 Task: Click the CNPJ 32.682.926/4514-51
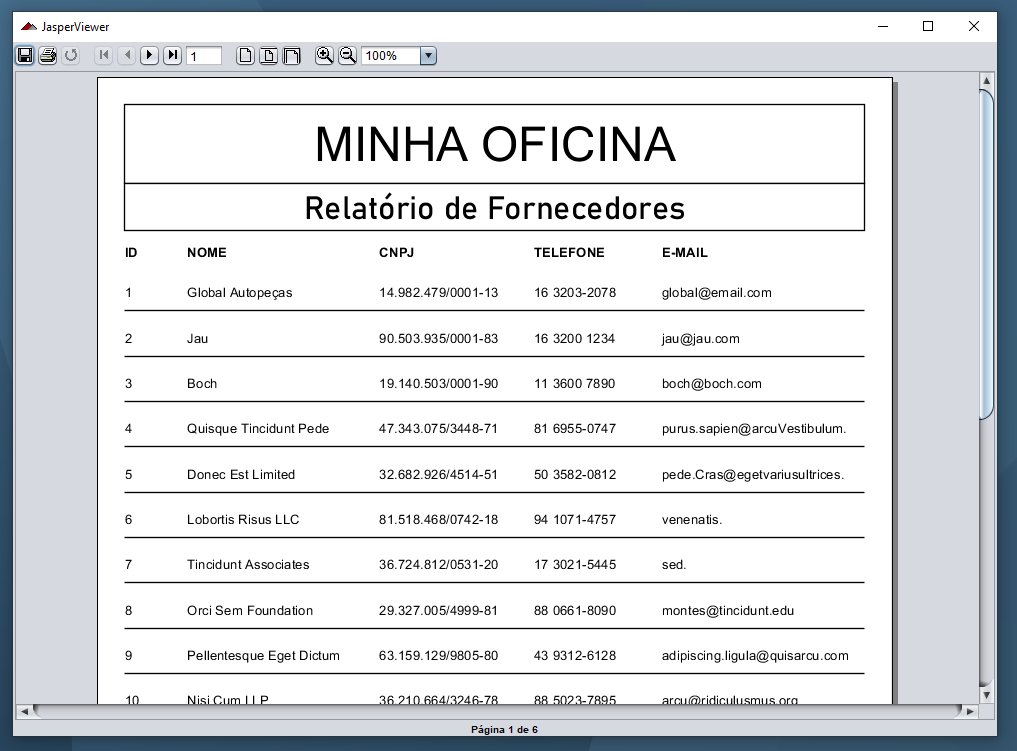tap(438, 475)
